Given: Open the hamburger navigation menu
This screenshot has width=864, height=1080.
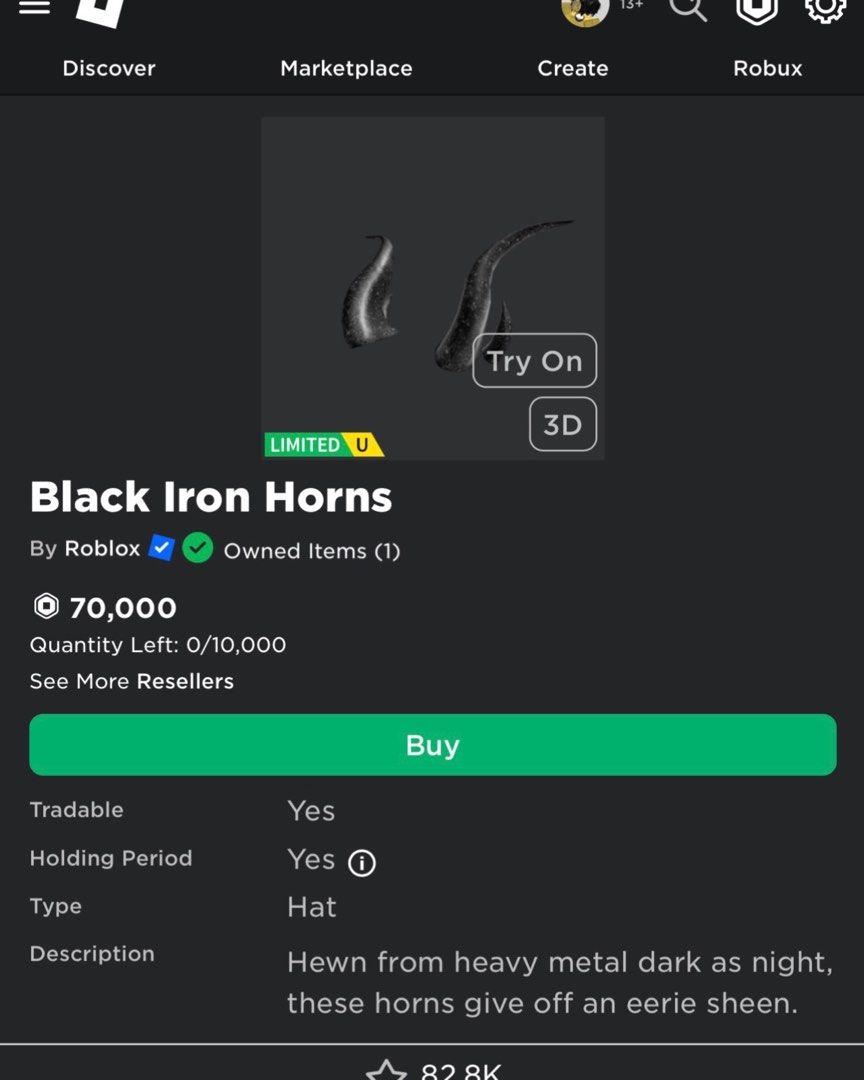Looking at the screenshot, I should point(34,8).
